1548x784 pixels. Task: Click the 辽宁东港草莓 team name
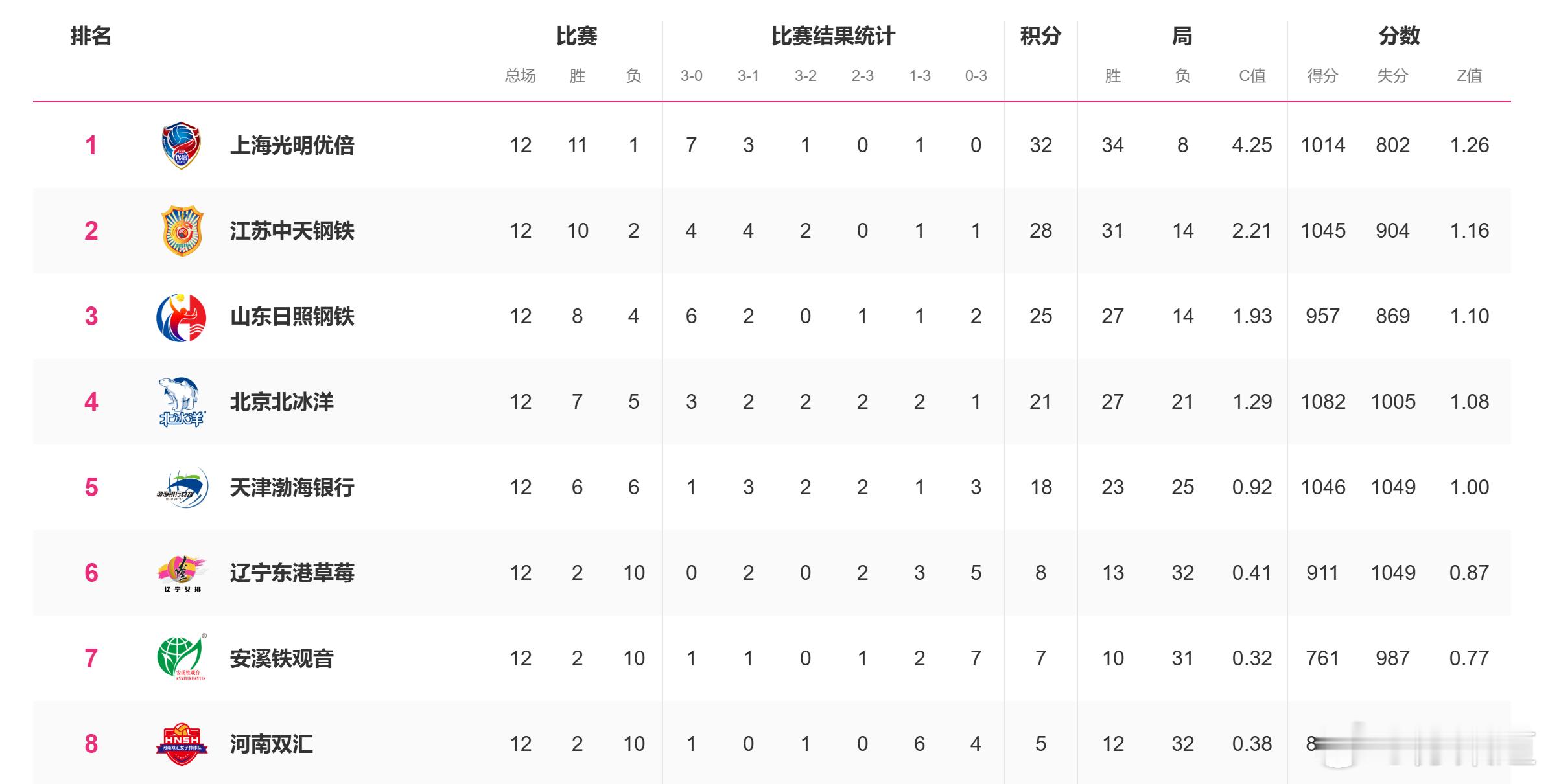click(292, 573)
